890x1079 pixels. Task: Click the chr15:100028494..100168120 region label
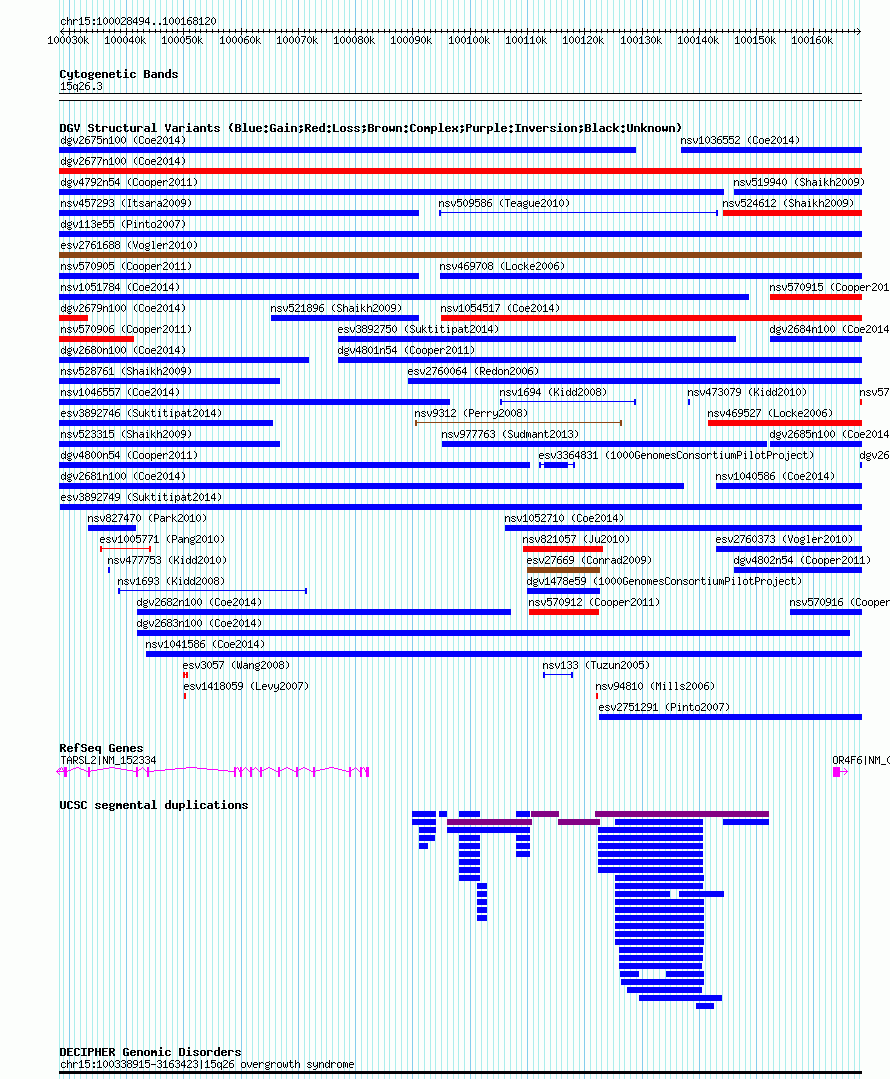138,21
